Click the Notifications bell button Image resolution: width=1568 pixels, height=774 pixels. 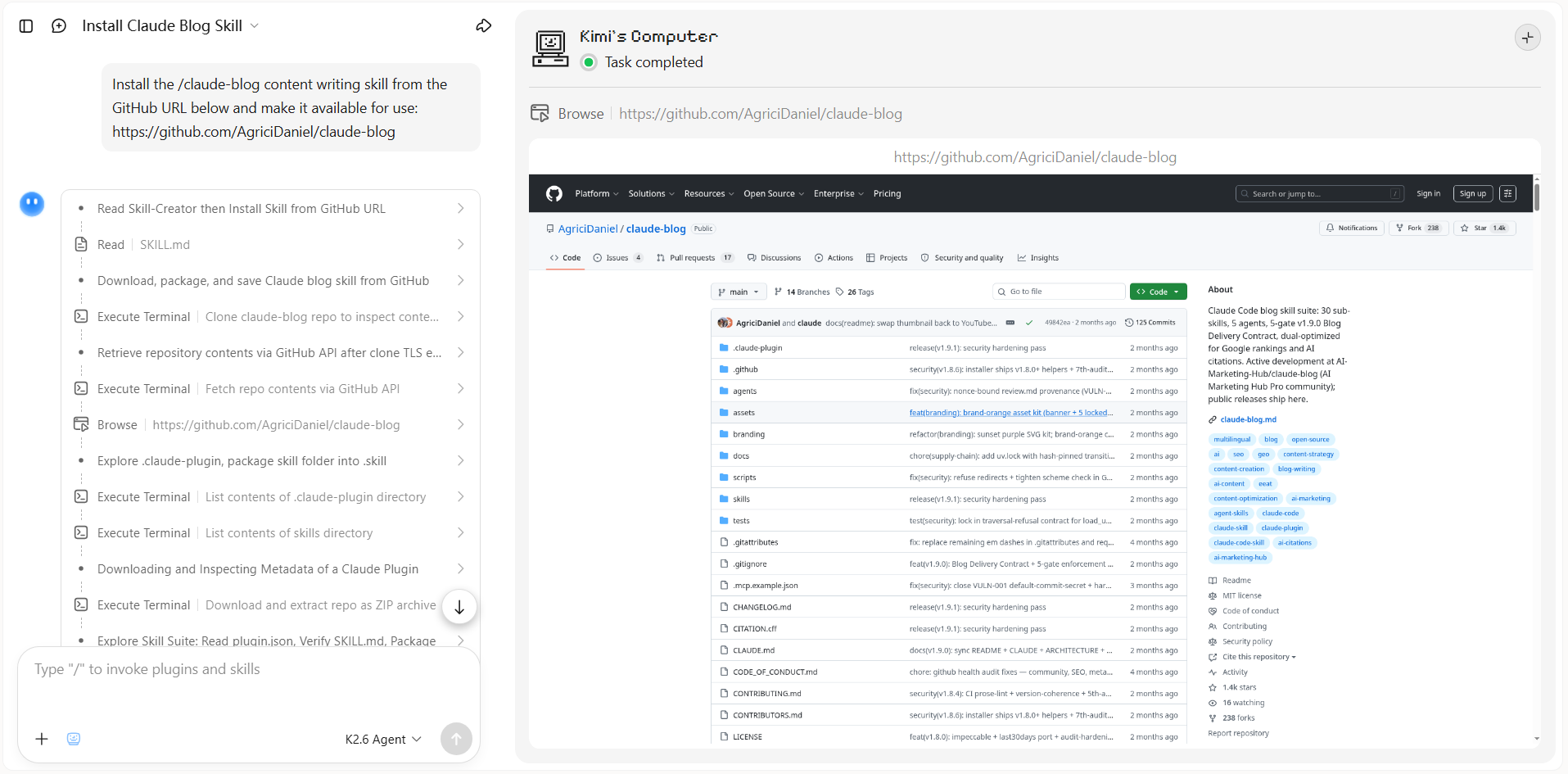pos(1352,229)
